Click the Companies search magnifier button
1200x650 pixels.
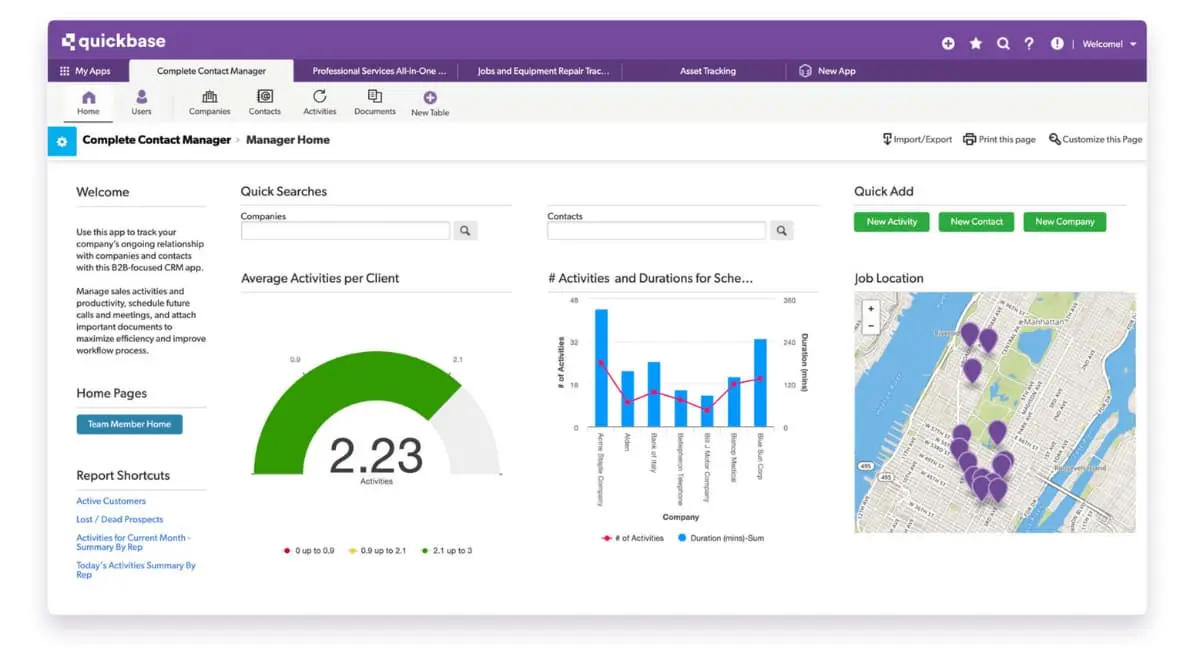pyautogui.click(x=465, y=231)
